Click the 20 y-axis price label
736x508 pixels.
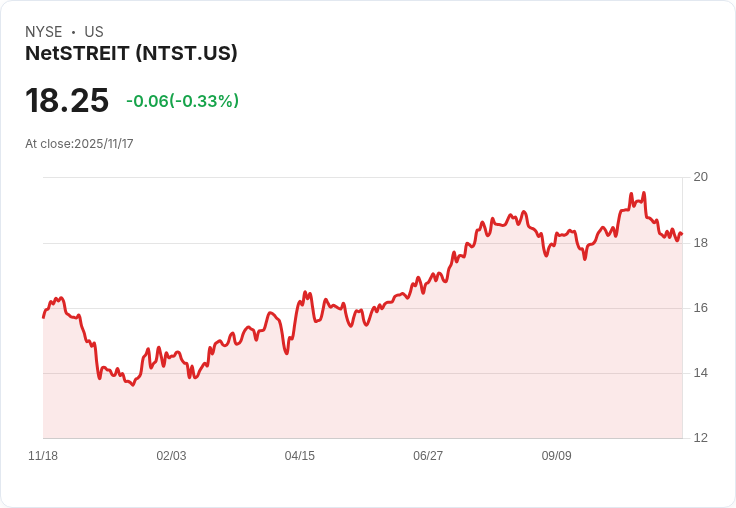tap(701, 177)
